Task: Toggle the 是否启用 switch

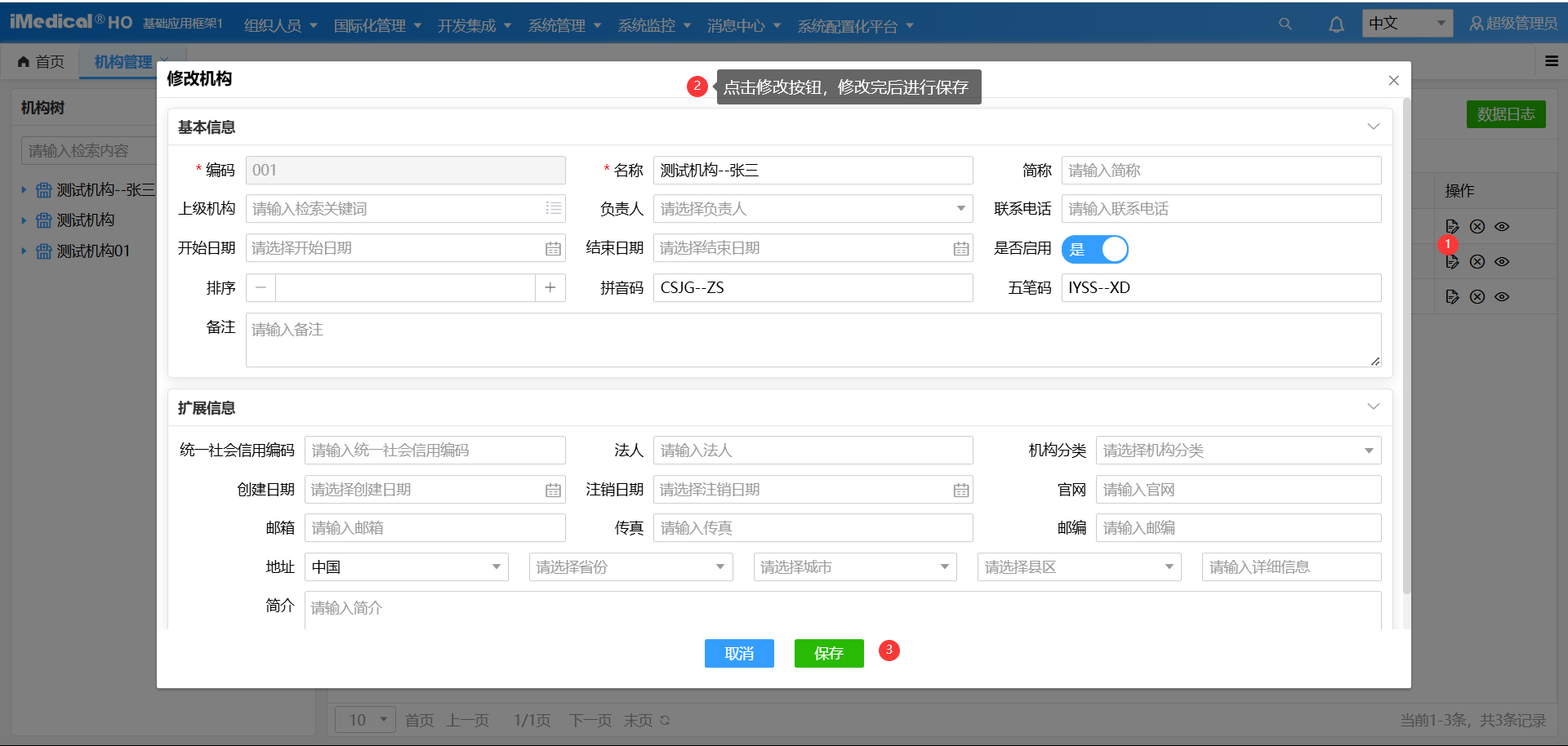Action: click(x=1094, y=249)
